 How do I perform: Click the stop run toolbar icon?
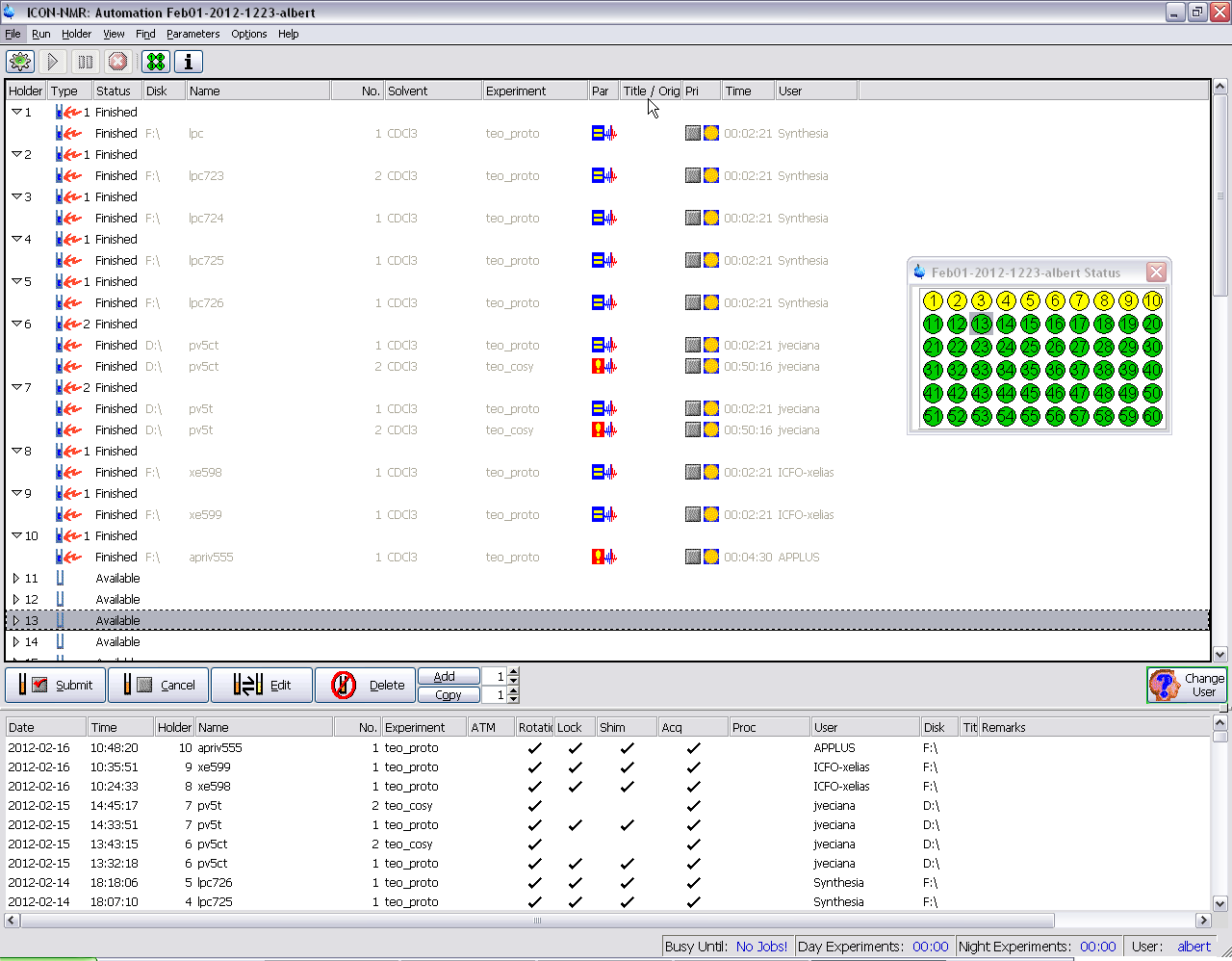118,62
